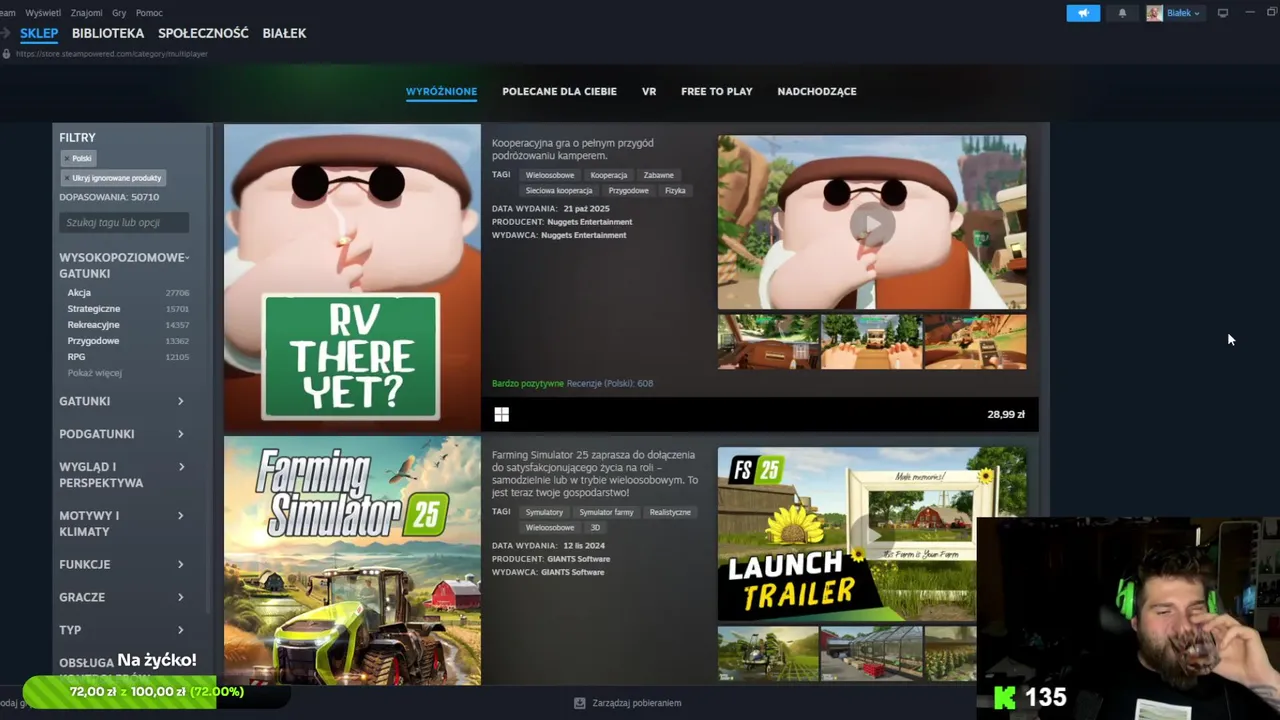Image resolution: width=1280 pixels, height=720 pixels.
Task: Open the SPOŁECZNOŚĆ main navigation
Action: click(203, 33)
